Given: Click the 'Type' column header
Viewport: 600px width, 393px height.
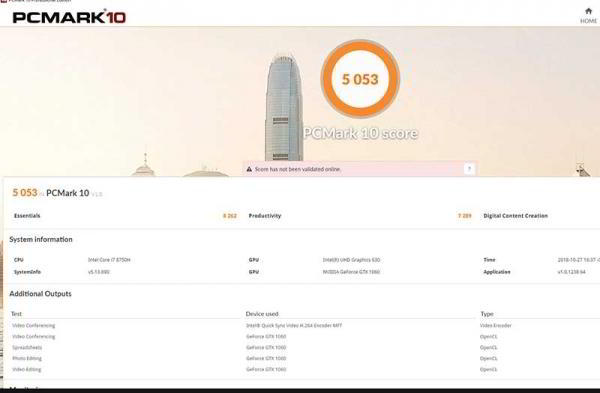Looking at the screenshot, I should (x=487, y=314).
